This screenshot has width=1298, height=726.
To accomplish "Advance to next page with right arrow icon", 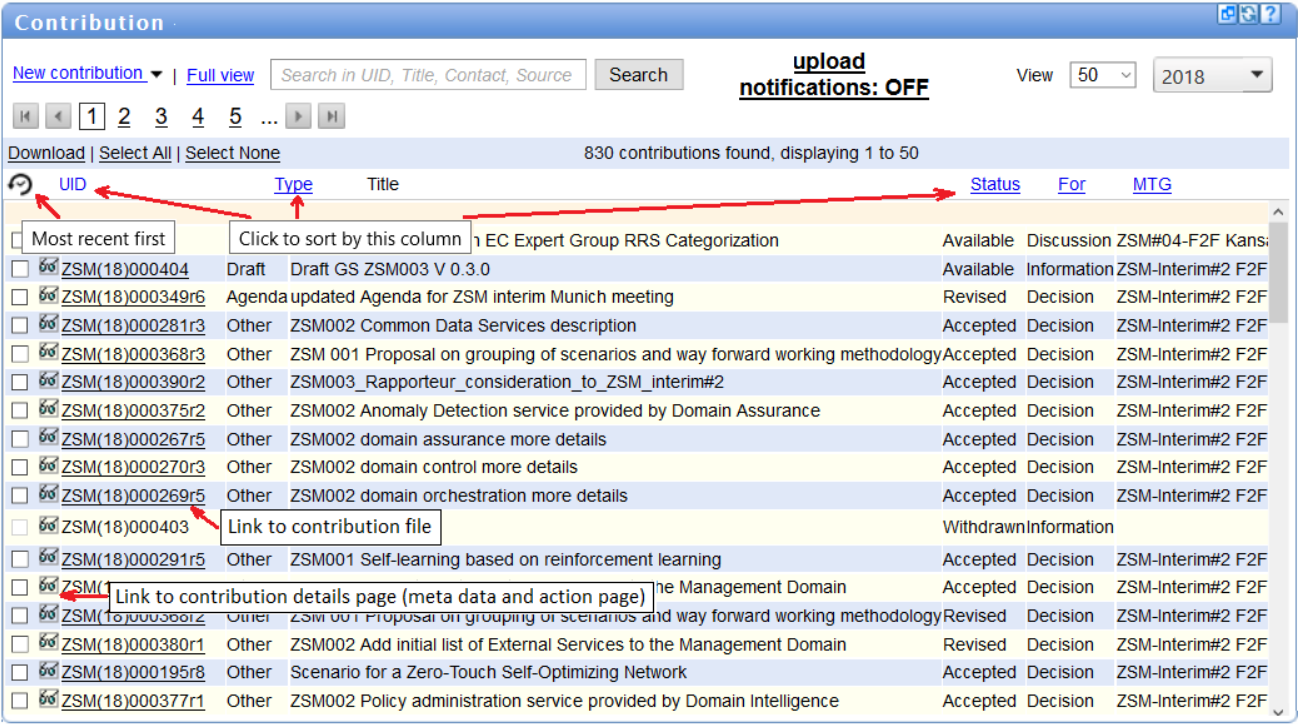I will pyautogui.click(x=297, y=116).
